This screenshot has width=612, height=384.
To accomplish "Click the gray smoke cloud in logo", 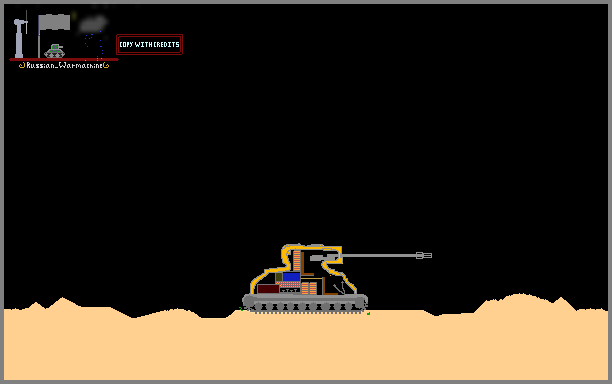I will 93,23.
